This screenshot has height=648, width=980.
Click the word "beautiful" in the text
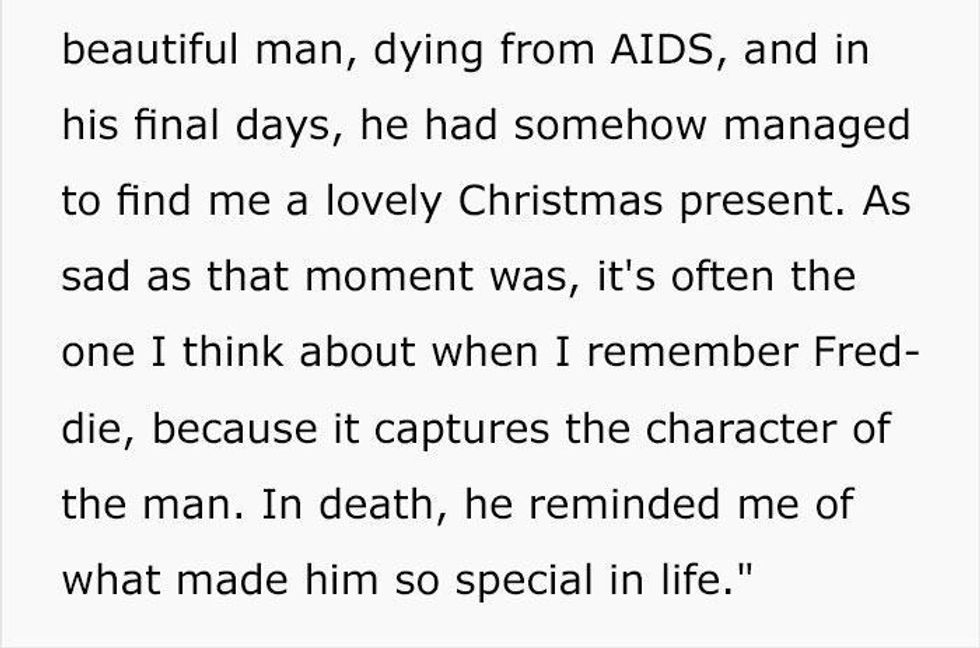point(150,49)
